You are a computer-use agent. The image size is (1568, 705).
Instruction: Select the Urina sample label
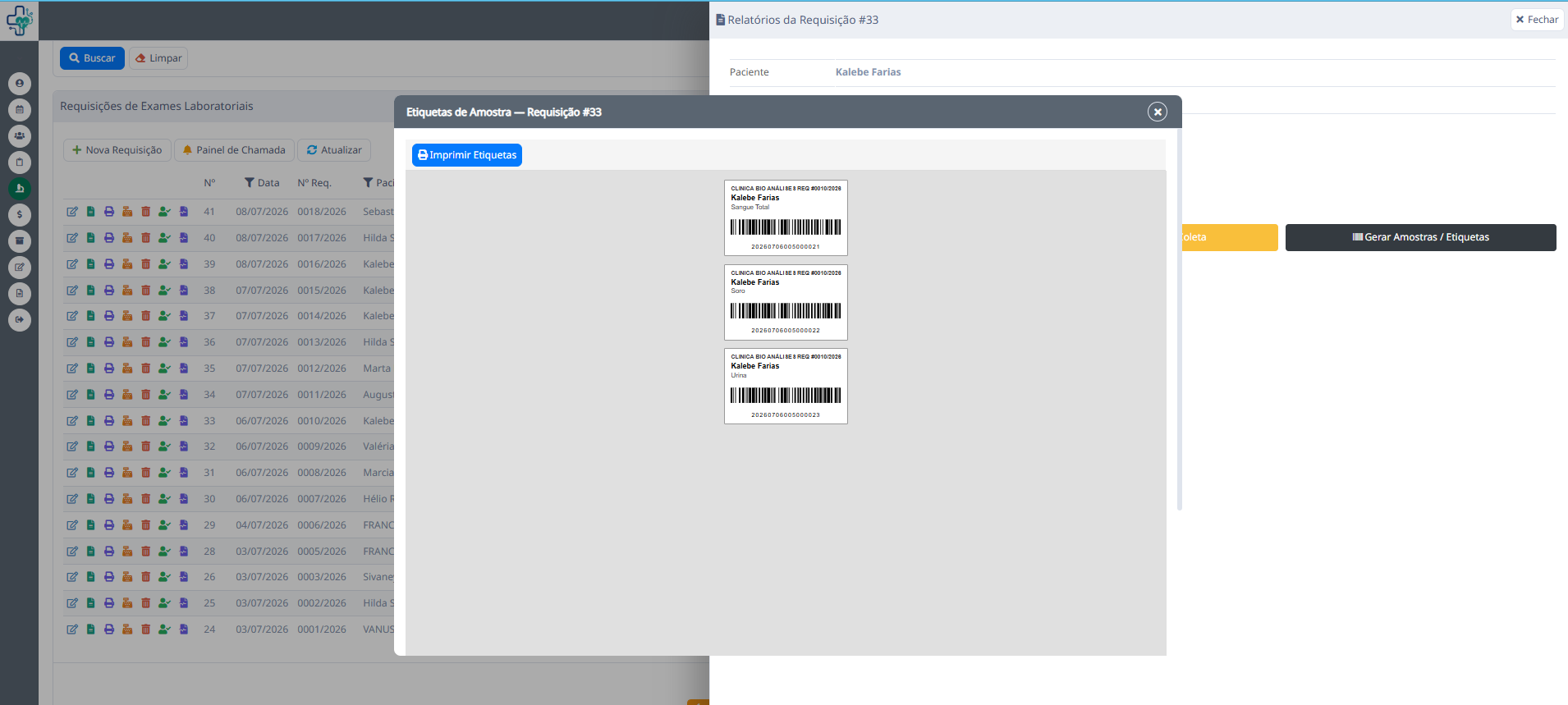click(786, 387)
